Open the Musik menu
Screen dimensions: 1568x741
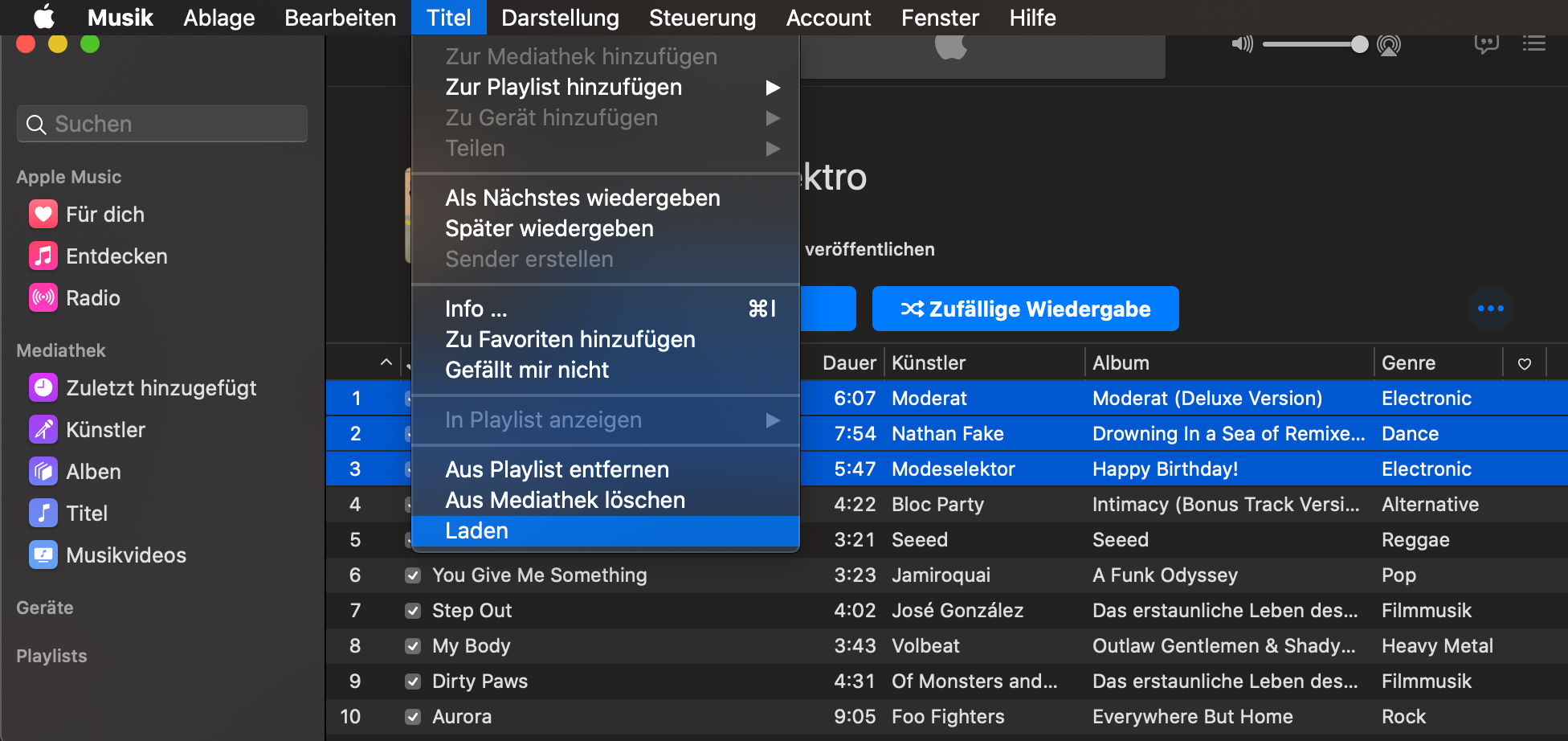pos(120,18)
